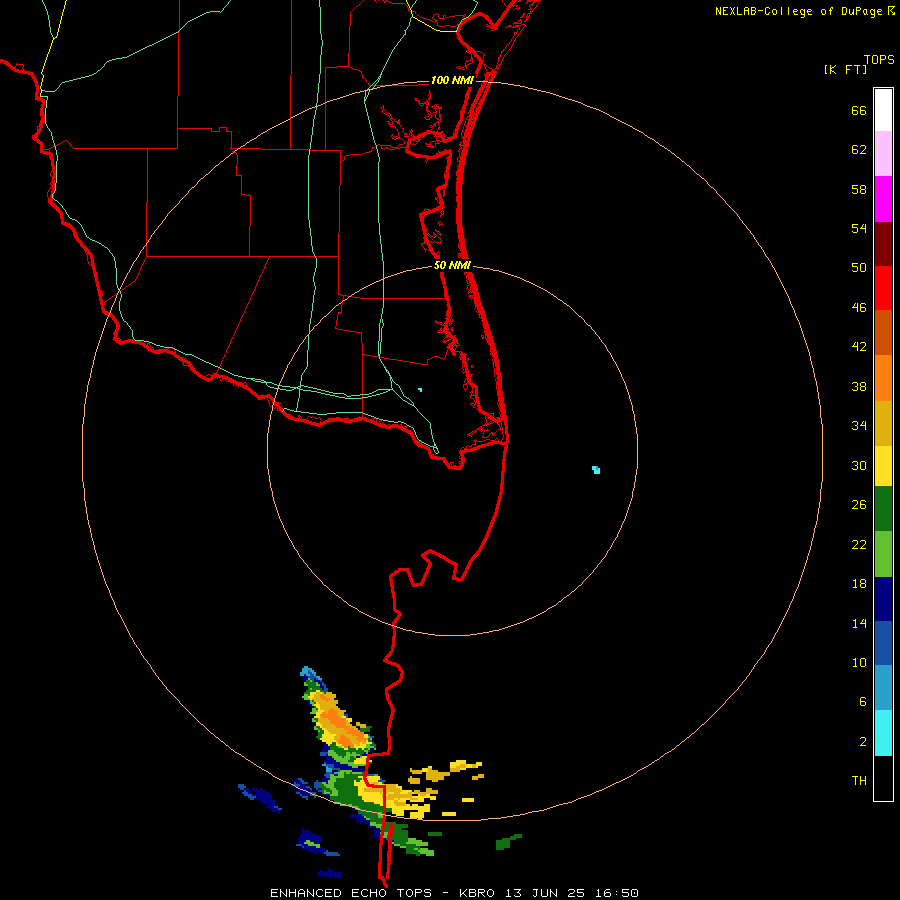The width and height of the screenshot is (900, 900).
Task: Click the medium blue 18 kft swatch
Action: pos(883,643)
